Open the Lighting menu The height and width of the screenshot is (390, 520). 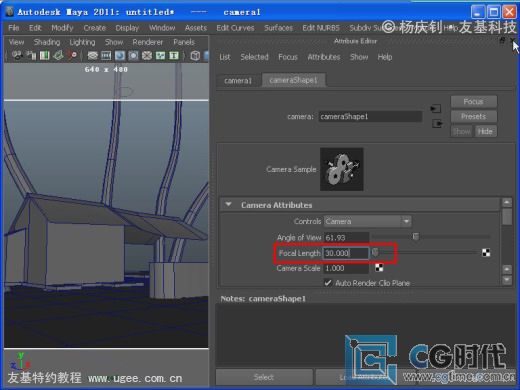82,42
